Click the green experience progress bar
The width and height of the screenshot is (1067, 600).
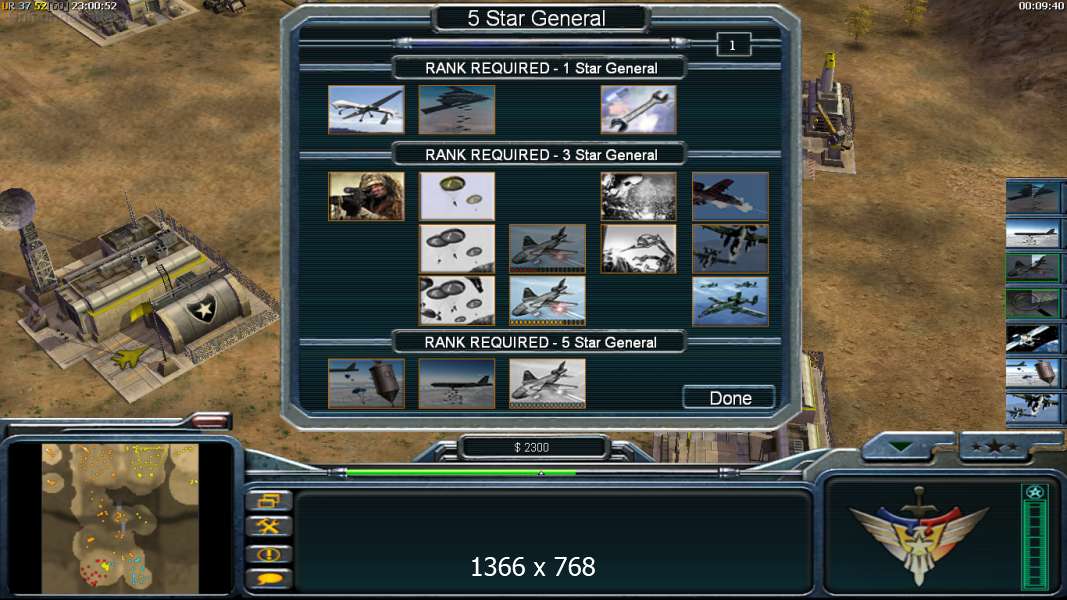tap(461, 471)
